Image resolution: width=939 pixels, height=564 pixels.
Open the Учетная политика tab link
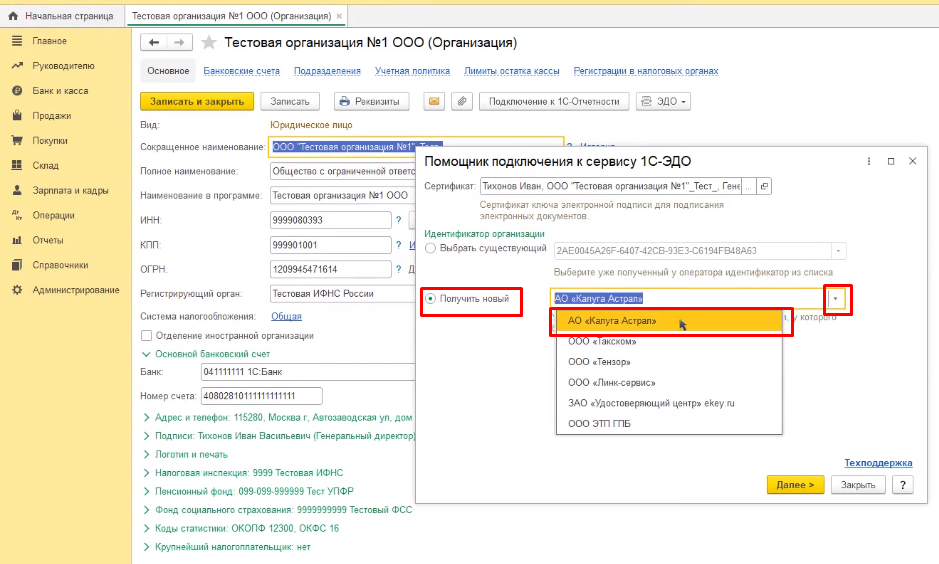click(x=412, y=71)
